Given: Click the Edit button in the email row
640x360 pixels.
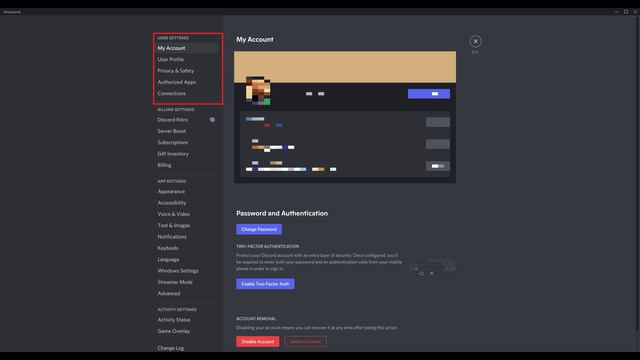Looking at the screenshot, I should pos(438,144).
